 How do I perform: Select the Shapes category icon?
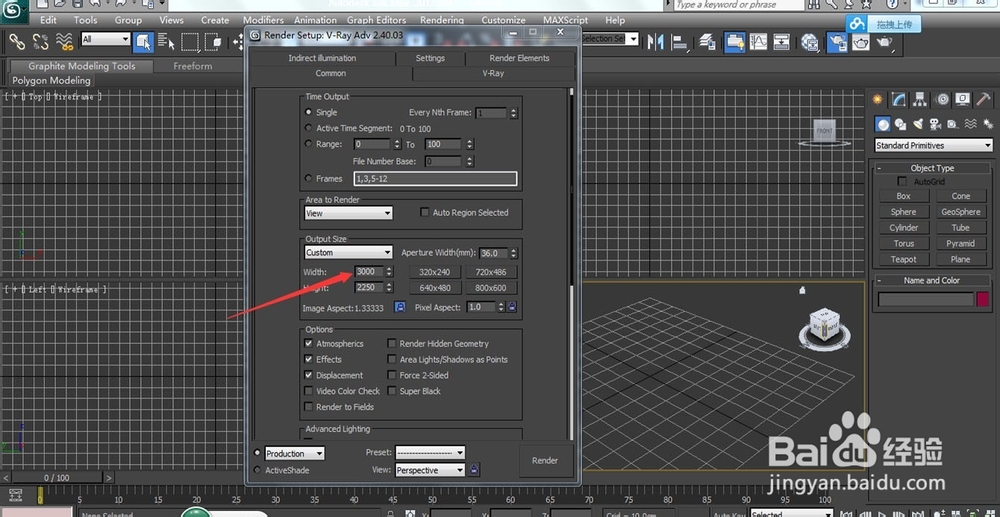901,124
